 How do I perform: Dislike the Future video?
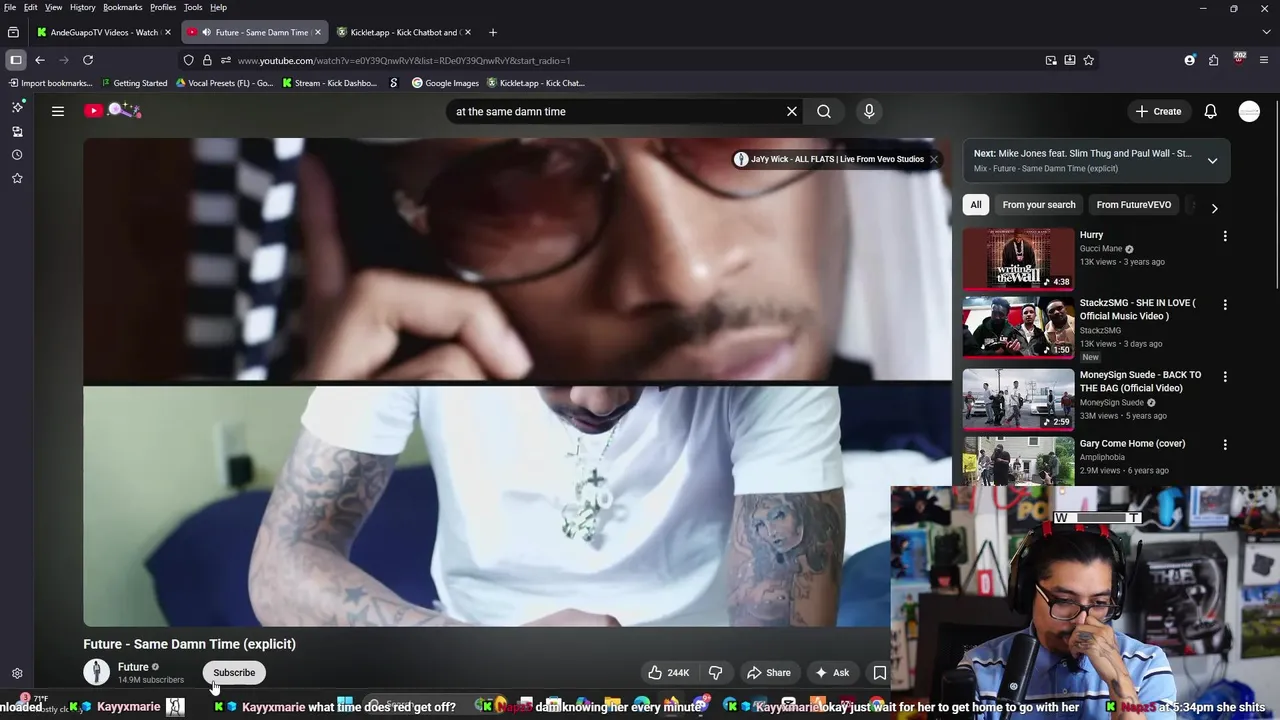coord(715,673)
